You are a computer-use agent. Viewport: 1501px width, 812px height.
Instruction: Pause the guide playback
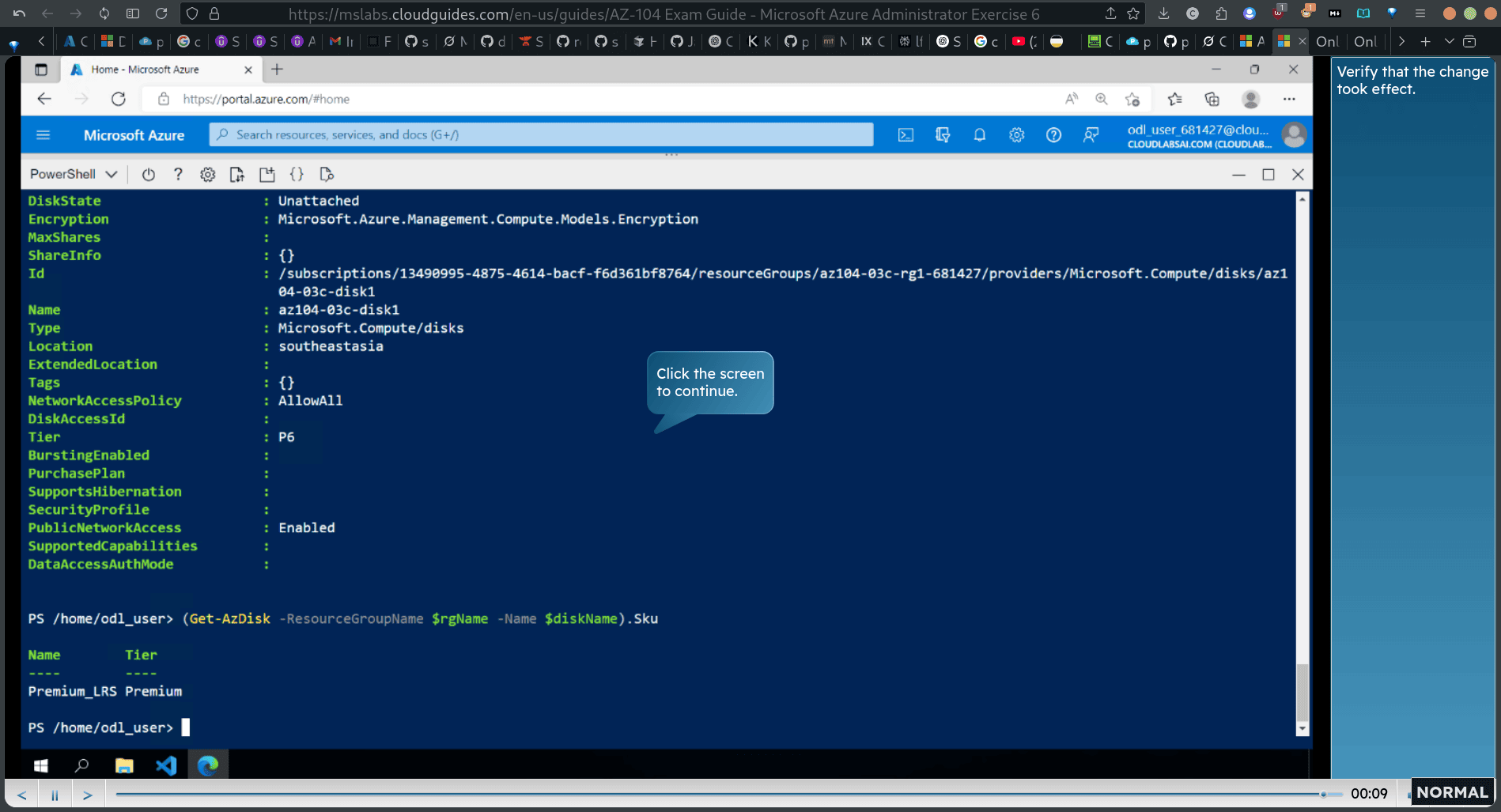(x=55, y=795)
